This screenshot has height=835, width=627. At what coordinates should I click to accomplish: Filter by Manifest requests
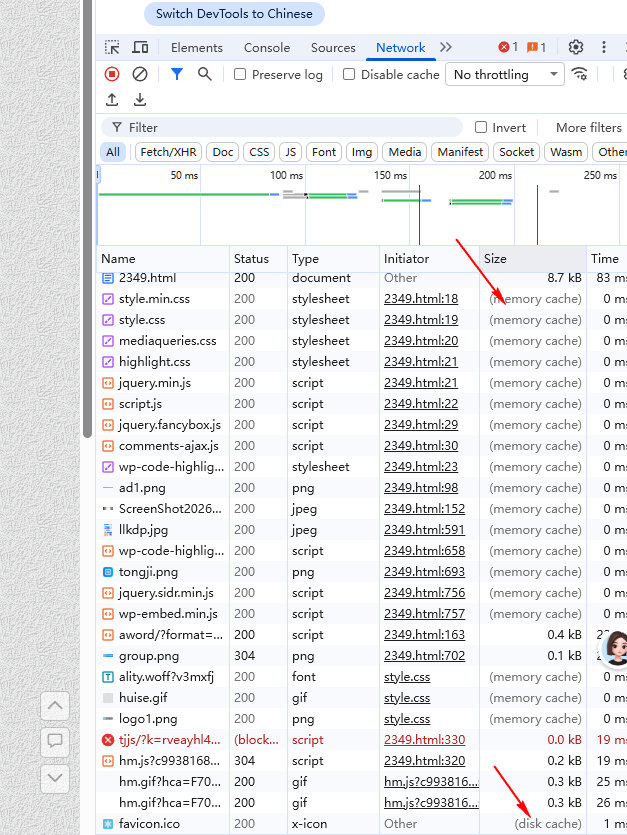coord(460,152)
